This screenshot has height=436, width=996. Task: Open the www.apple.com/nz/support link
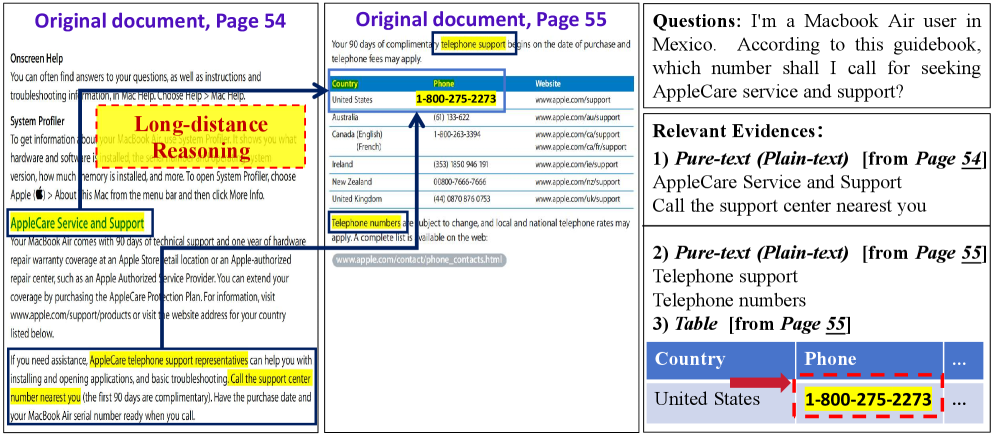tap(577, 181)
